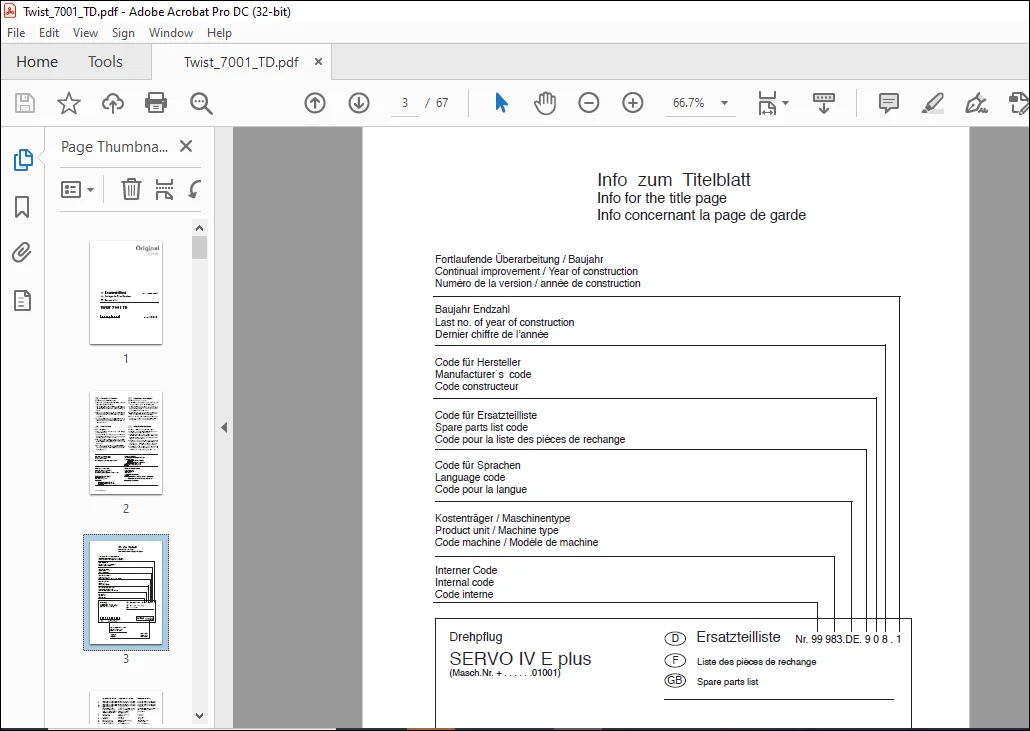Insert or split pages icon
The image size is (1030, 731).
[164, 189]
